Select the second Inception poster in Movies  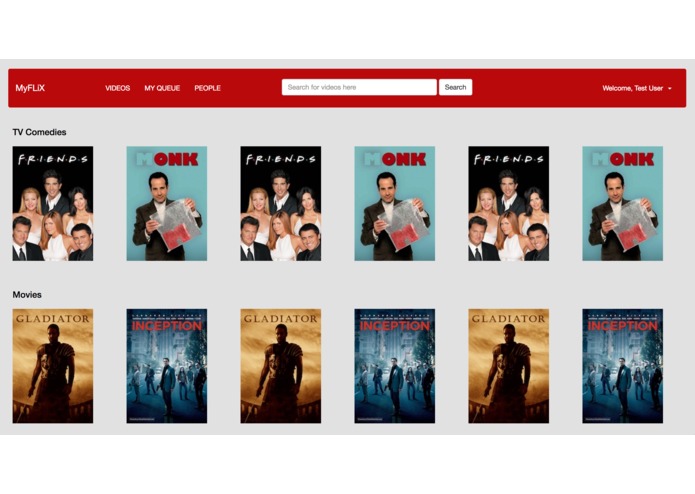[394, 366]
